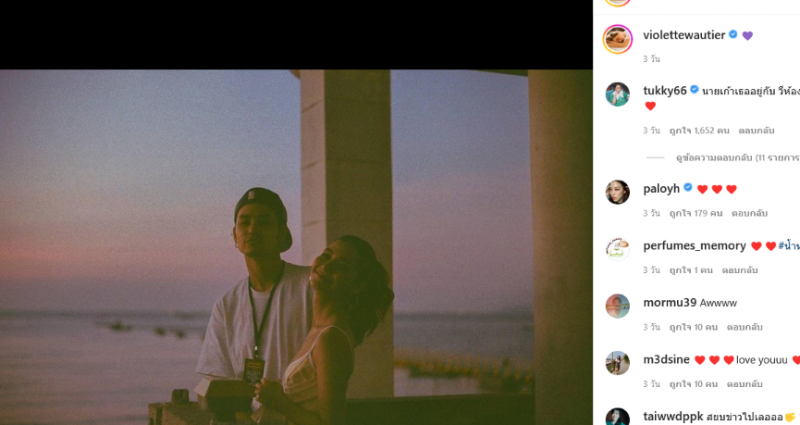Click perfumes_memory profile picture

click(x=617, y=249)
